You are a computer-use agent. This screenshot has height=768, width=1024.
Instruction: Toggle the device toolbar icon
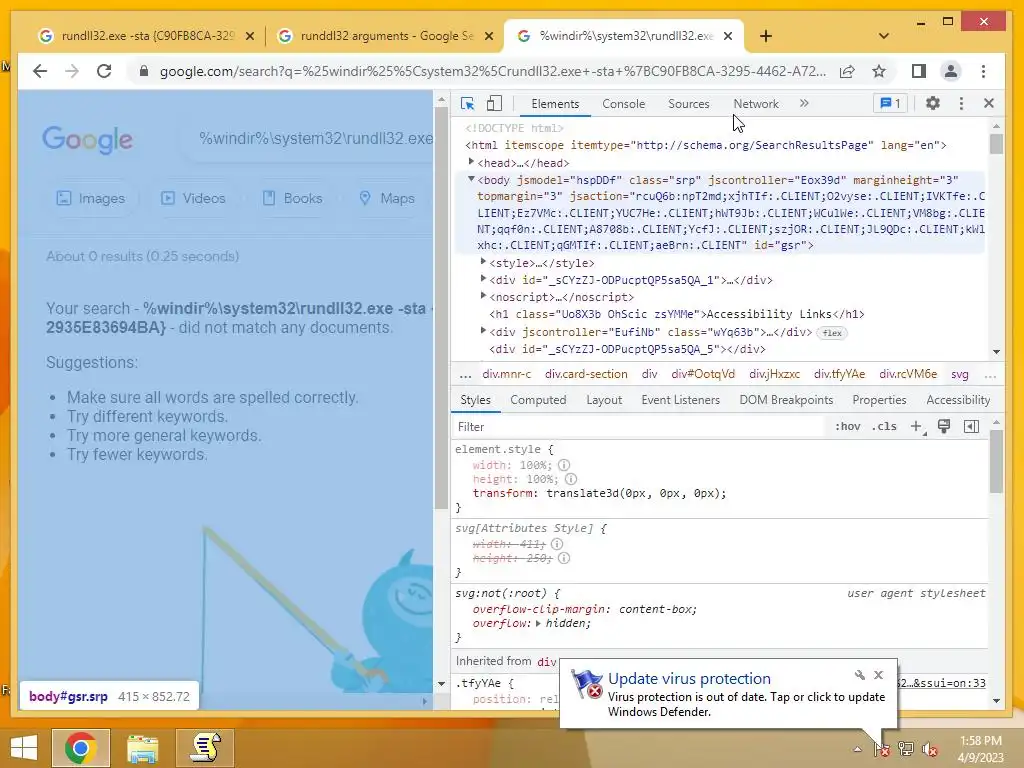pos(494,103)
